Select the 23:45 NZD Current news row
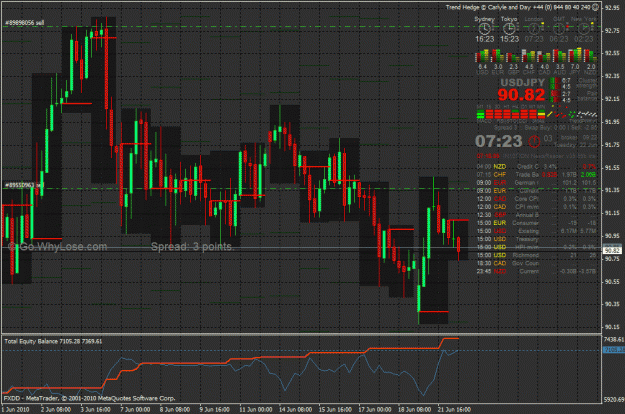The width and height of the screenshot is (625, 414). click(537, 271)
